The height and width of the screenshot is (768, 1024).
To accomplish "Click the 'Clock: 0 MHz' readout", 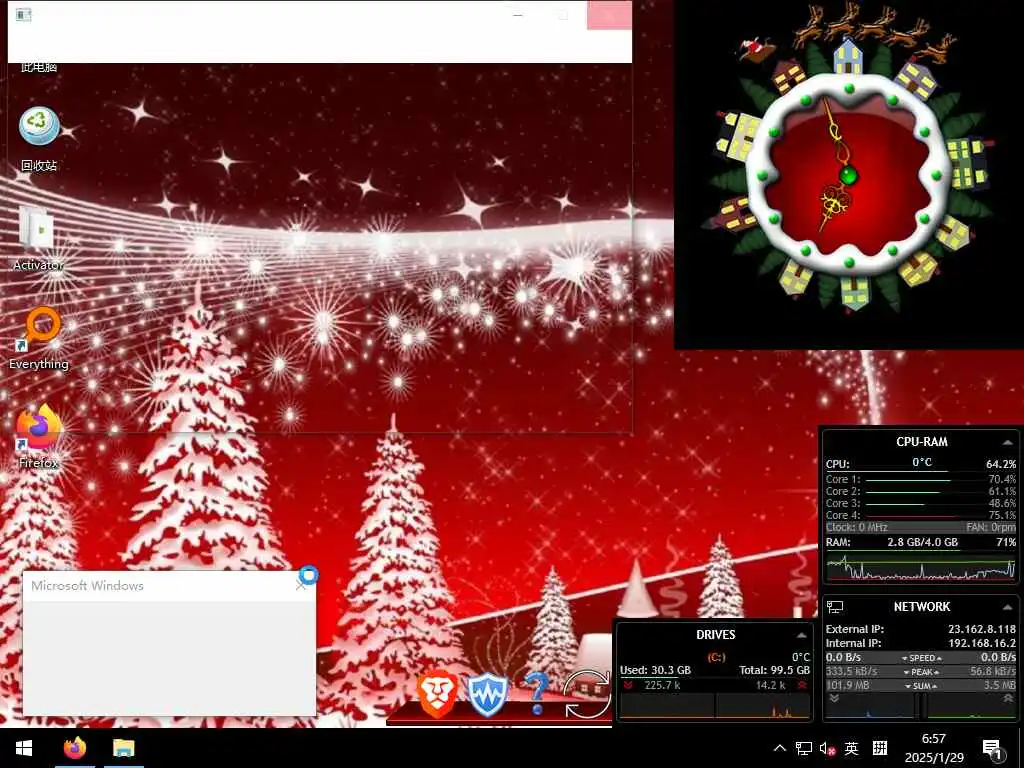I will 856,527.
